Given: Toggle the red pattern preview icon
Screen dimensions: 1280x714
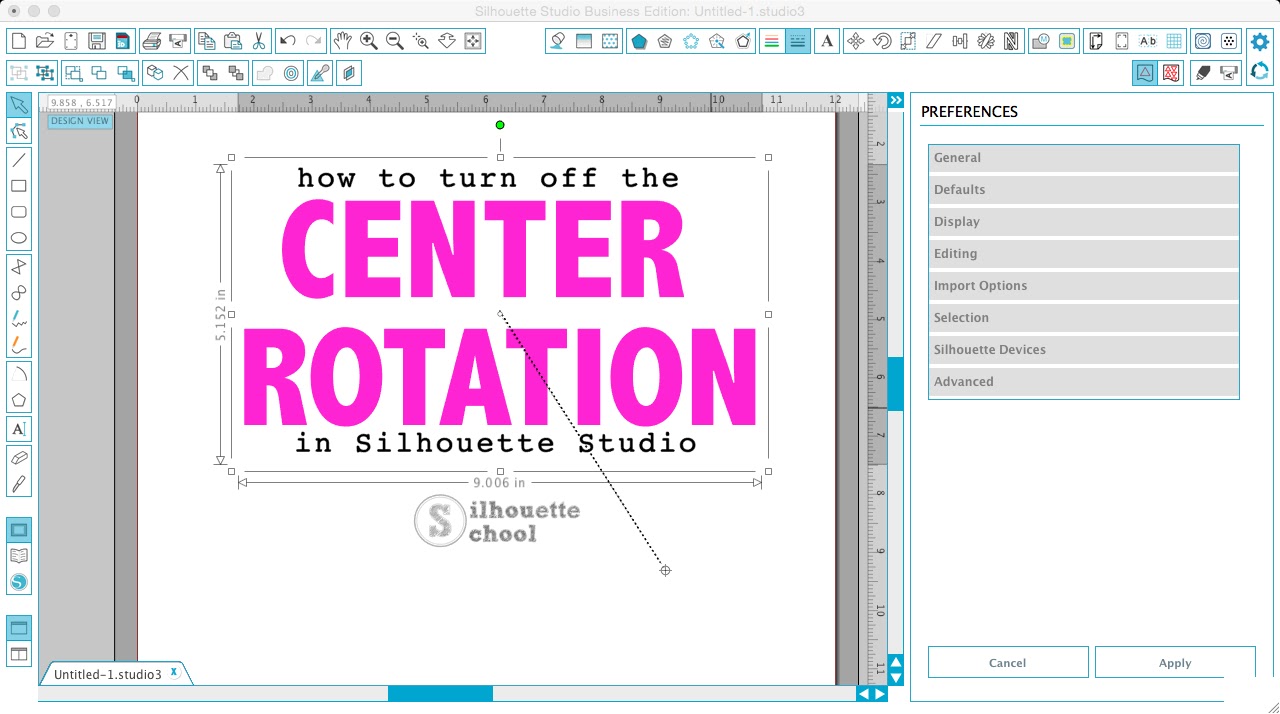Looking at the screenshot, I should point(1171,72).
